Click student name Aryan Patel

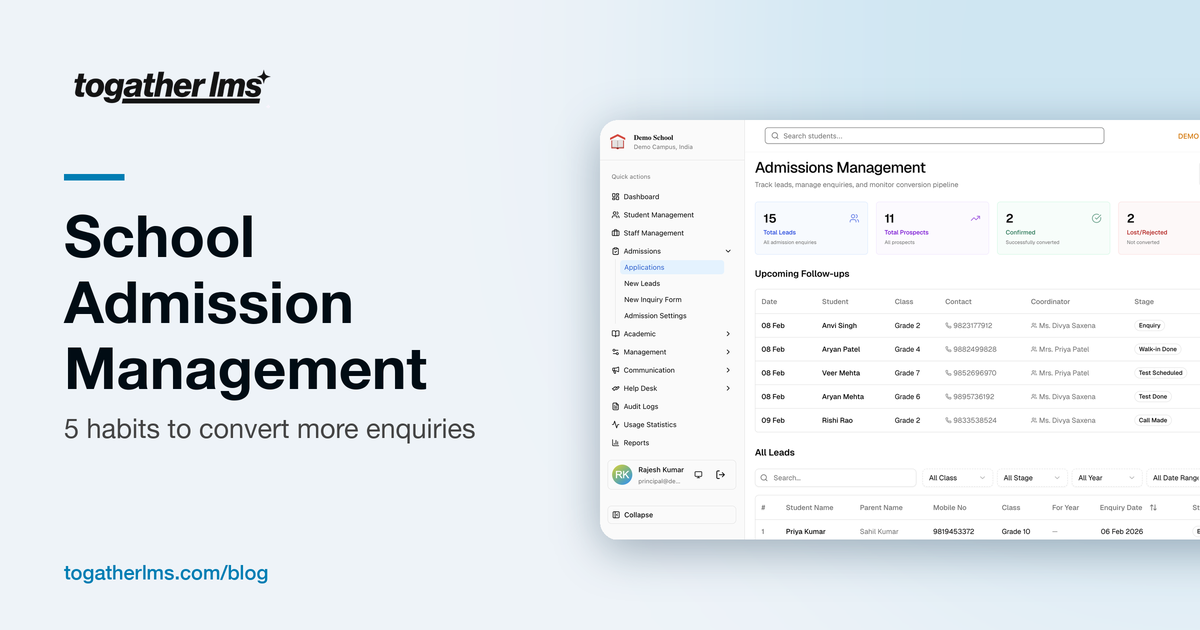841,350
